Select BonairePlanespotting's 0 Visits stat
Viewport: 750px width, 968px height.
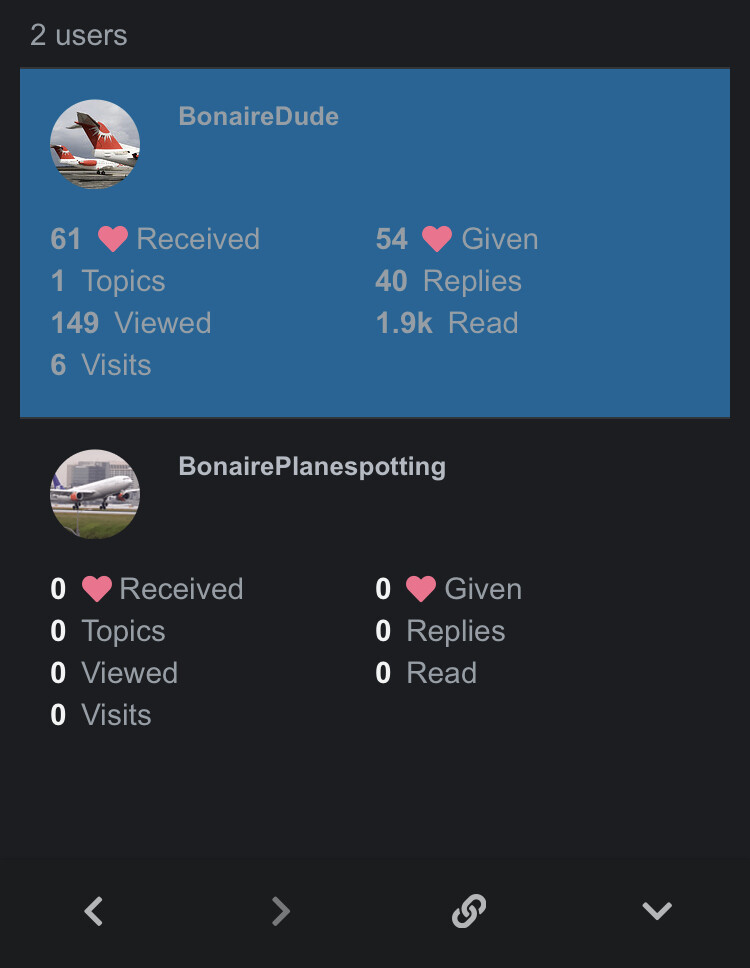[101, 715]
